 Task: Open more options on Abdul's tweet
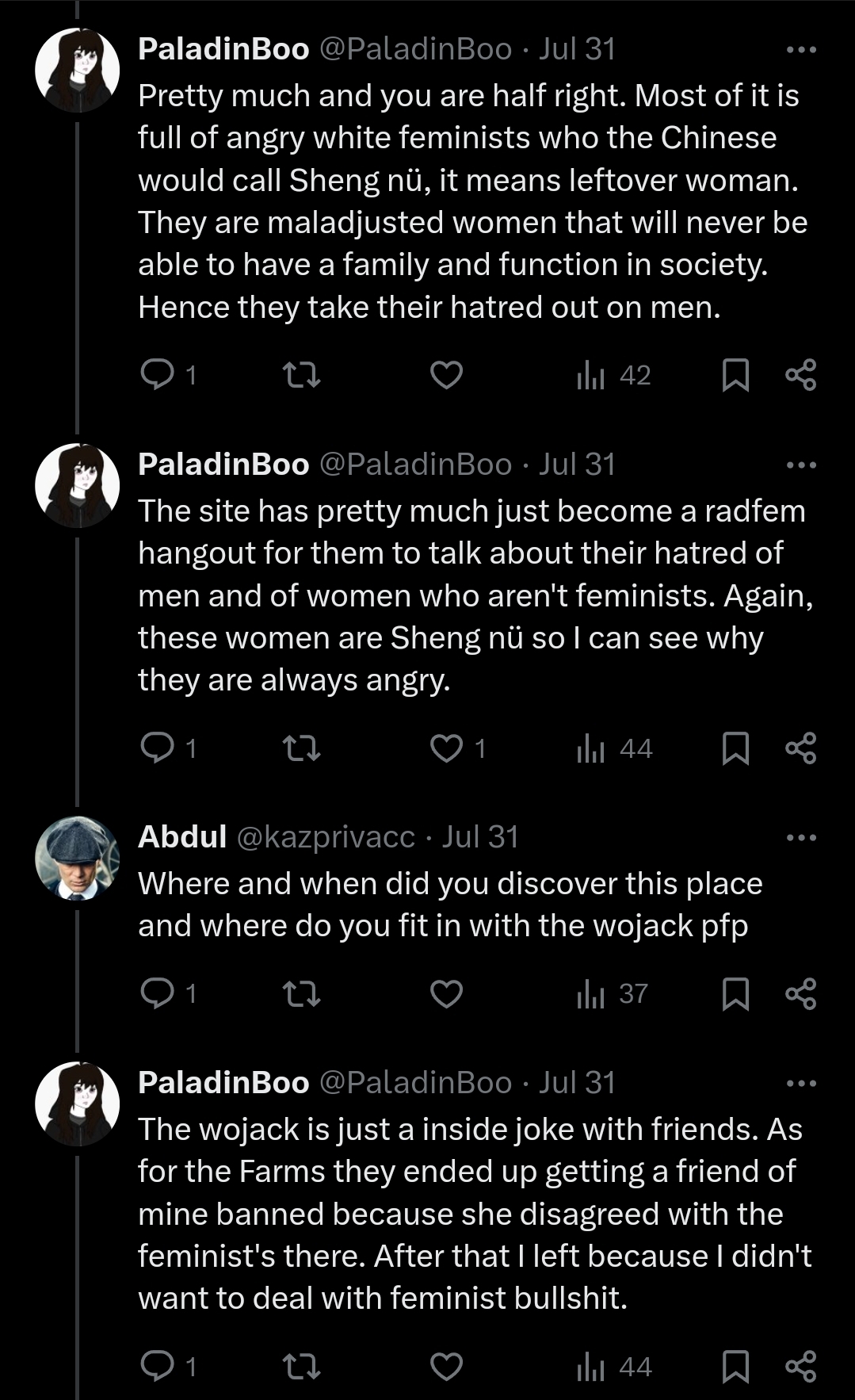tap(800, 838)
